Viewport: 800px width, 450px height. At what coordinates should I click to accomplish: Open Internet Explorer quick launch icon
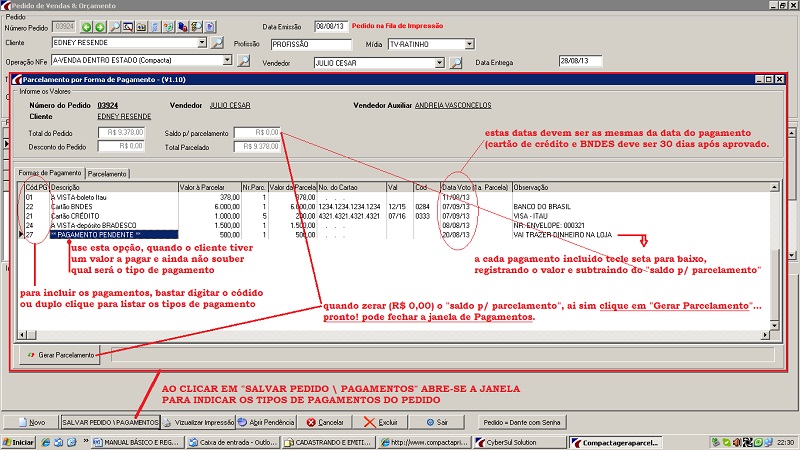[x=45, y=442]
